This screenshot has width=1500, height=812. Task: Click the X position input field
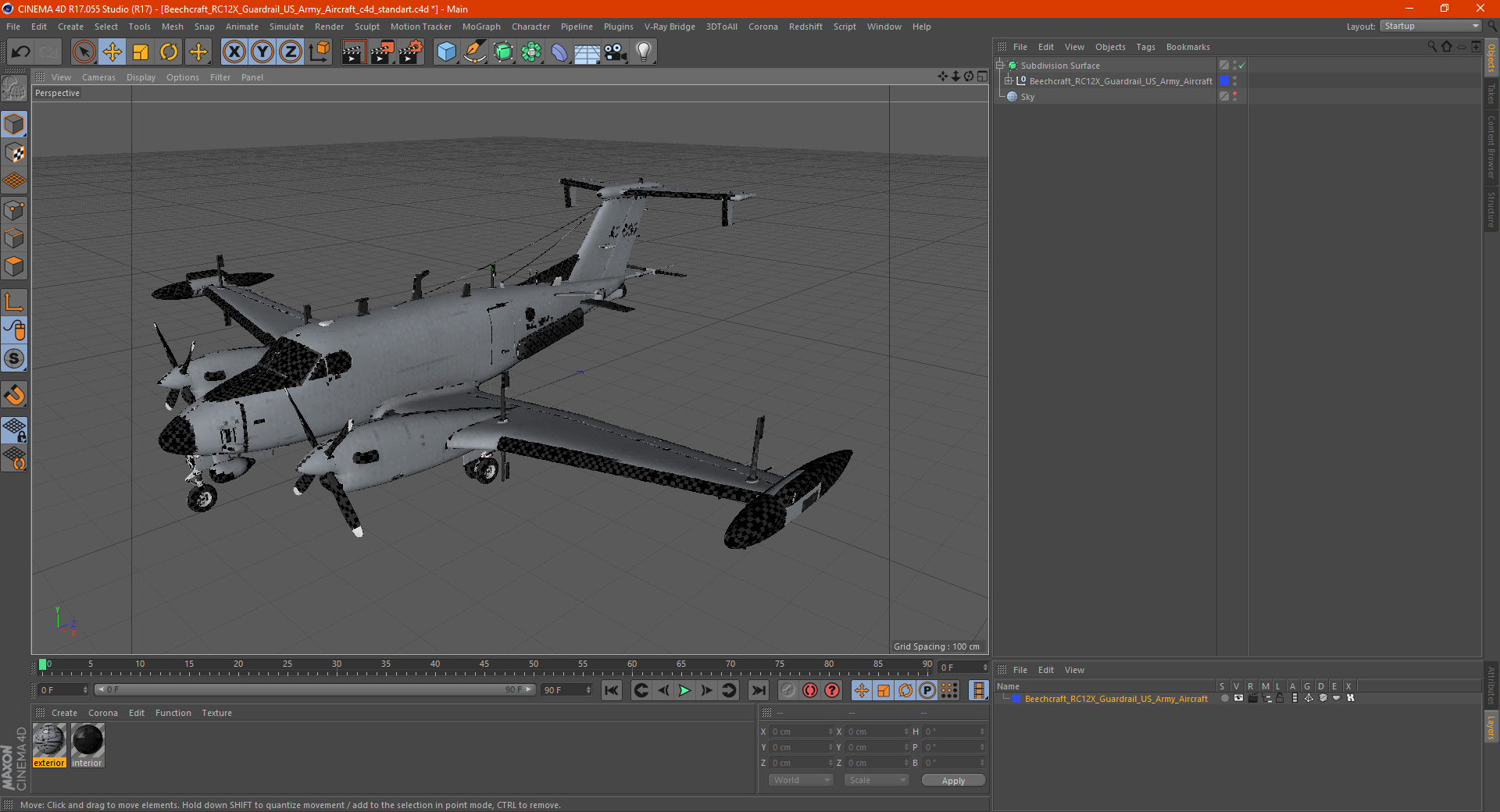click(x=801, y=732)
